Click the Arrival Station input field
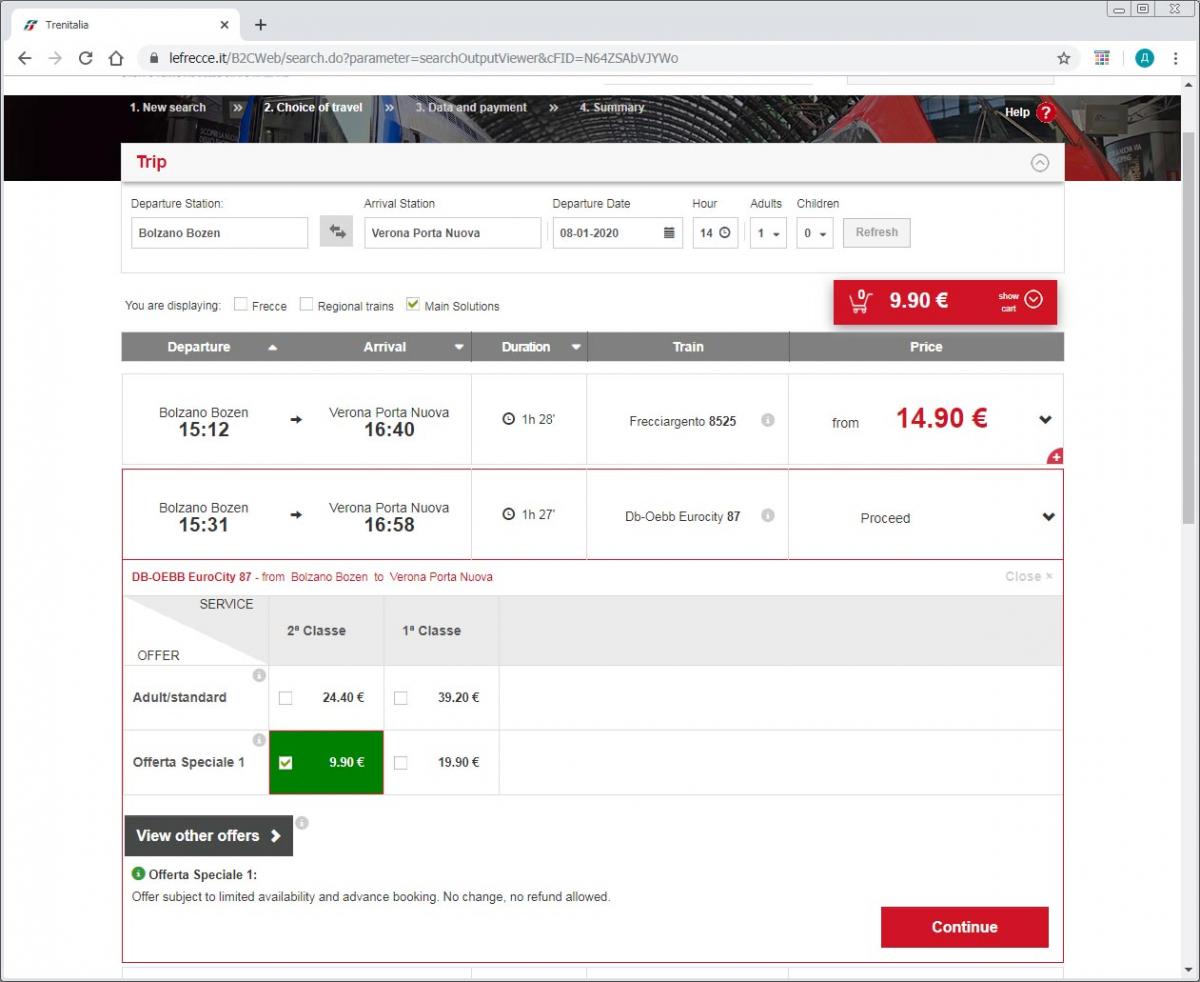This screenshot has width=1200, height=982. (453, 233)
